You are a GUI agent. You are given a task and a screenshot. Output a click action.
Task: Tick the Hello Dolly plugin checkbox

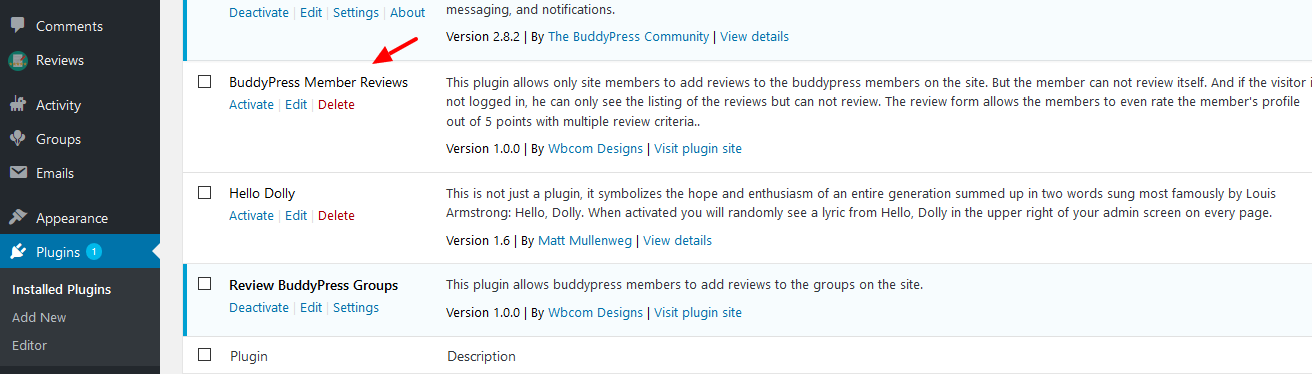click(x=205, y=192)
